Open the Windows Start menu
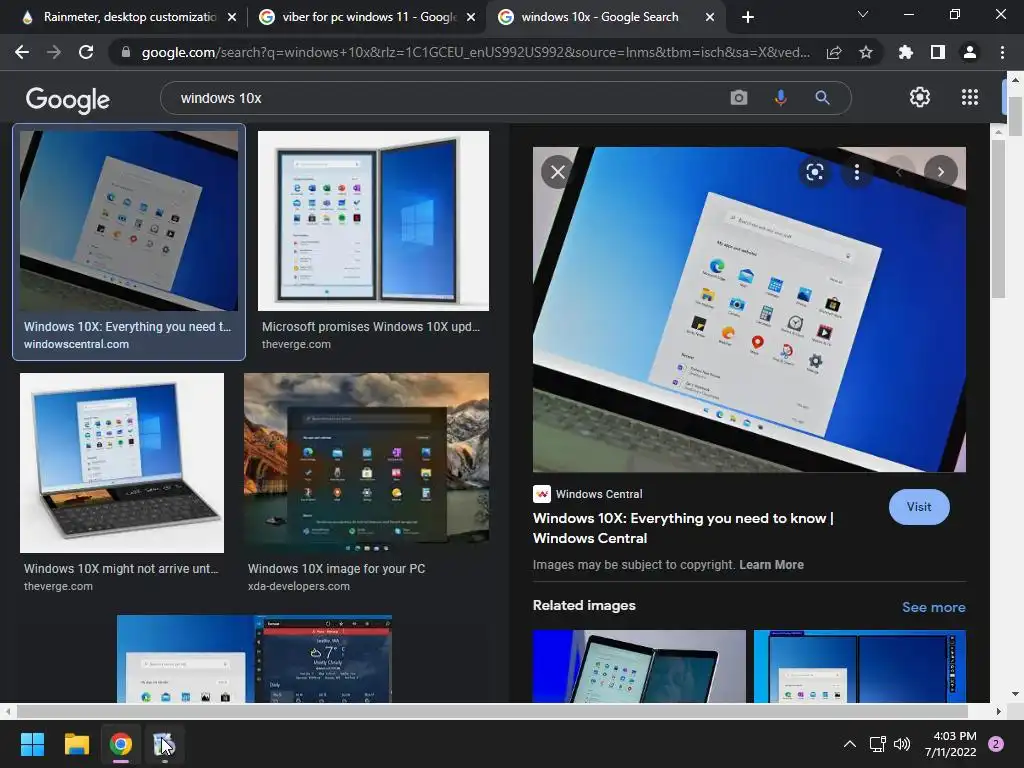1024x768 pixels. point(32,744)
